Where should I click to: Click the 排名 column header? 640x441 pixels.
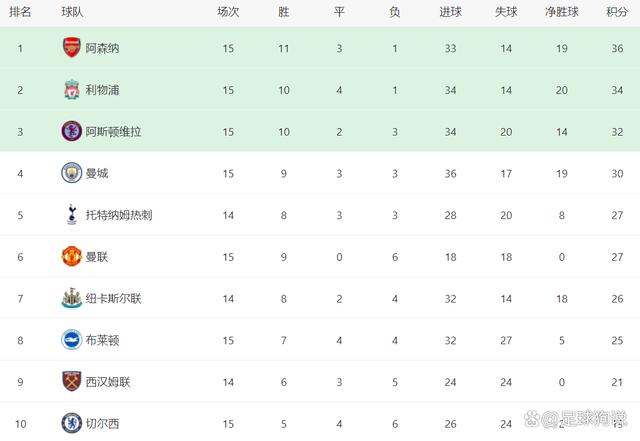pyautogui.click(x=20, y=12)
